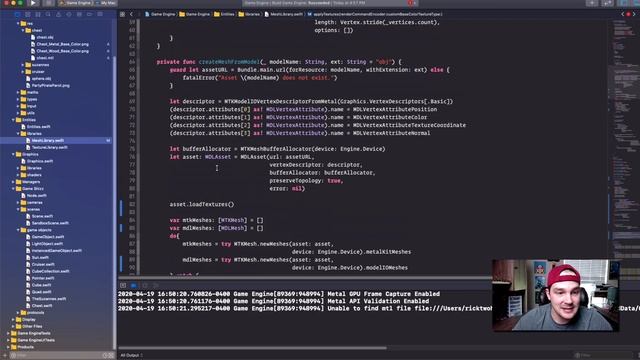Open the related items grid icon
The width and height of the screenshot is (640, 360).
tap(122, 14)
